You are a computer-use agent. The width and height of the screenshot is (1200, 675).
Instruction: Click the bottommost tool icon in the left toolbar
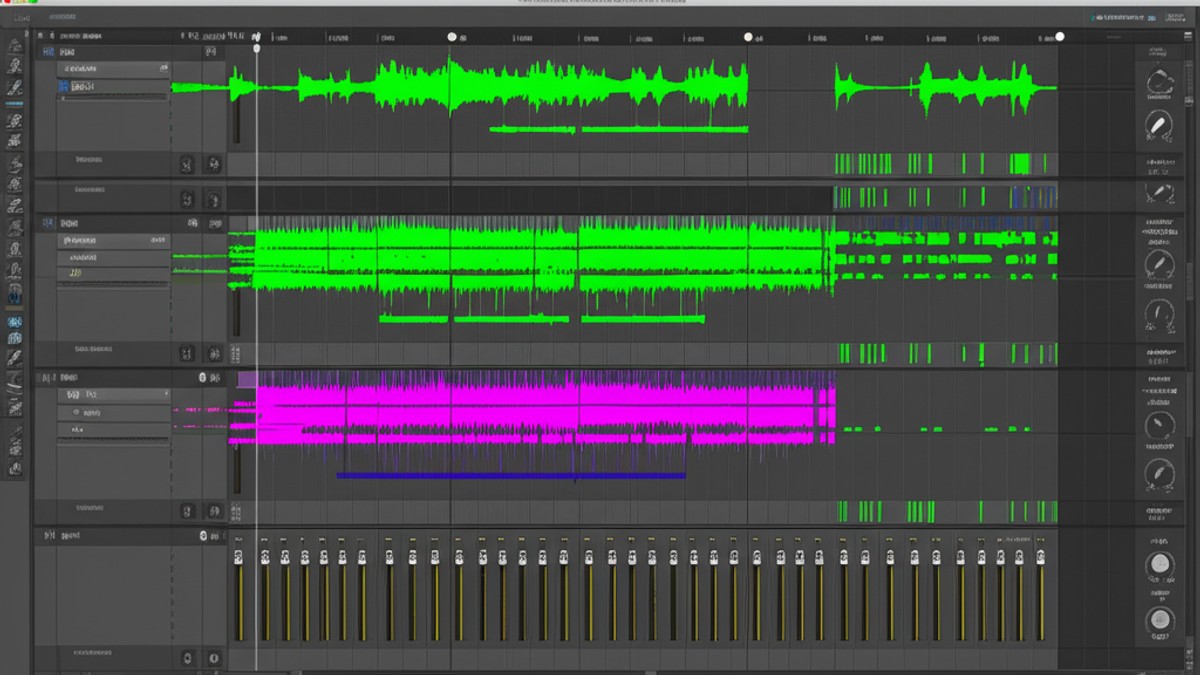coord(15,467)
